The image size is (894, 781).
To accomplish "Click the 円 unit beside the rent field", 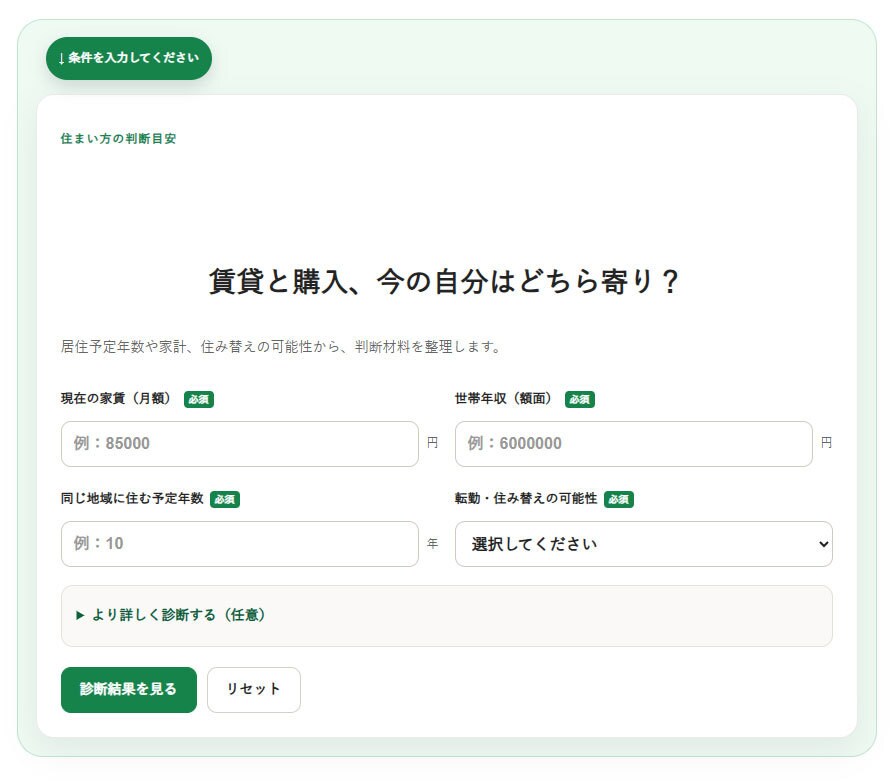I will (433, 442).
